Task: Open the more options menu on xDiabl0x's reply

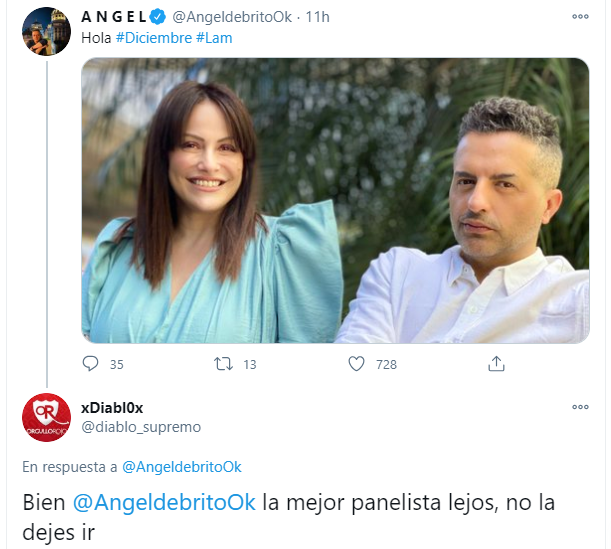Action: [580, 407]
